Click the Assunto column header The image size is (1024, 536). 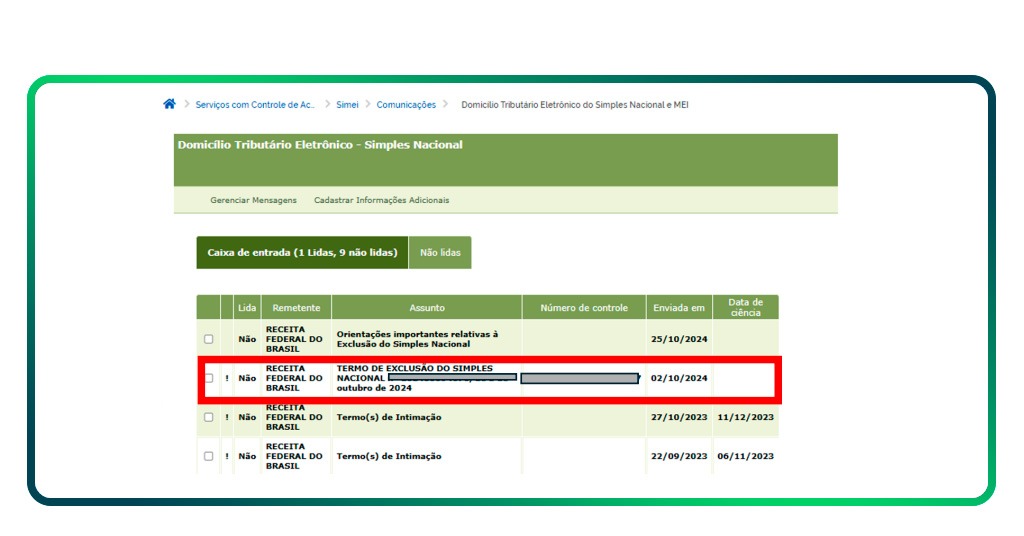coord(427,308)
